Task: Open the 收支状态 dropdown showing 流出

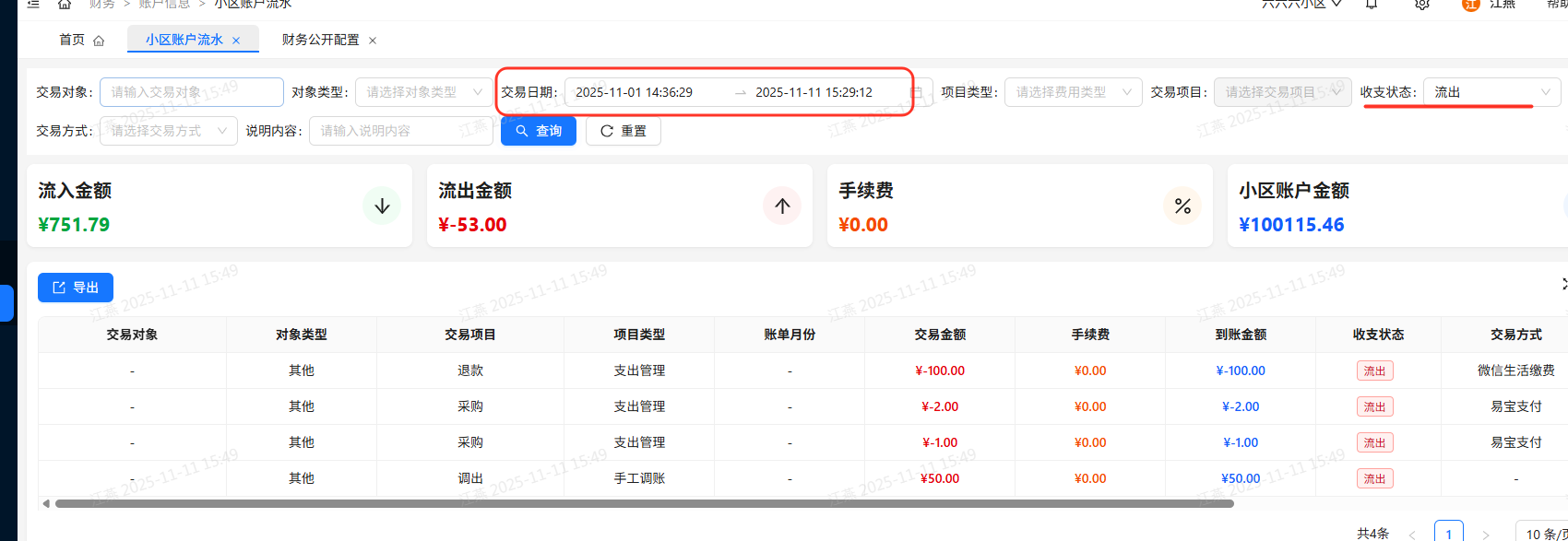Action: tap(1491, 92)
